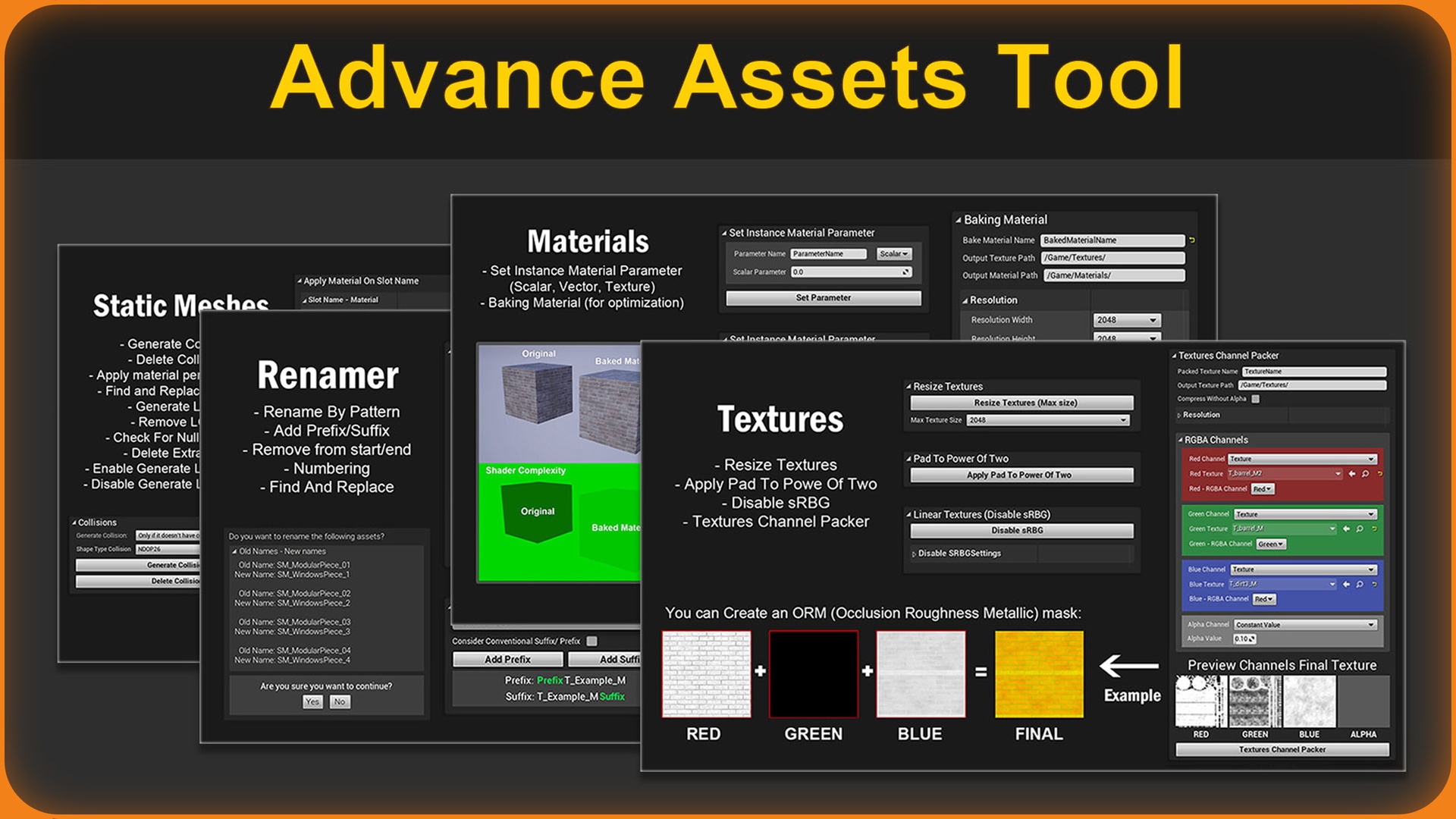
Task: Click the Red Texture use-selected arrow icon
Action: [x=1351, y=474]
